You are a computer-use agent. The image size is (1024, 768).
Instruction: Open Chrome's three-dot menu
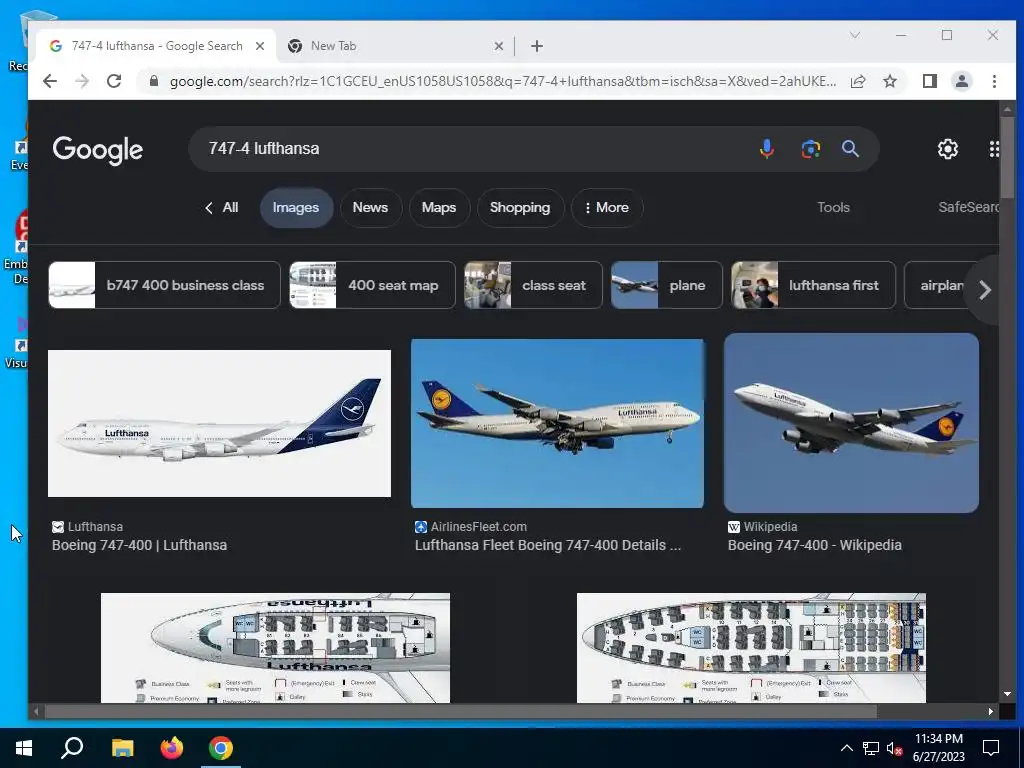[x=994, y=81]
